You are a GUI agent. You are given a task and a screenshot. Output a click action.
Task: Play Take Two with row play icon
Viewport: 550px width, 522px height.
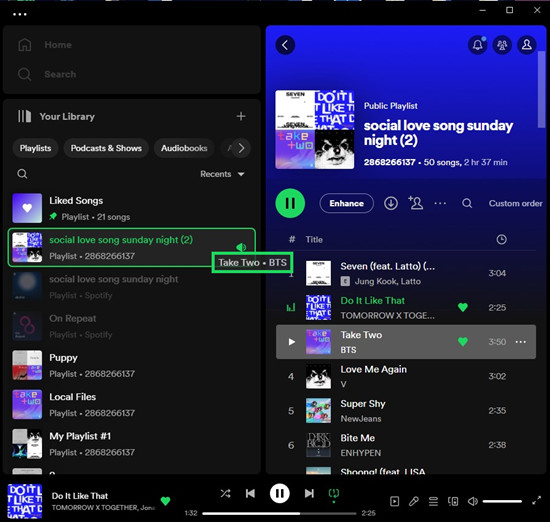click(x=291, y=342)
